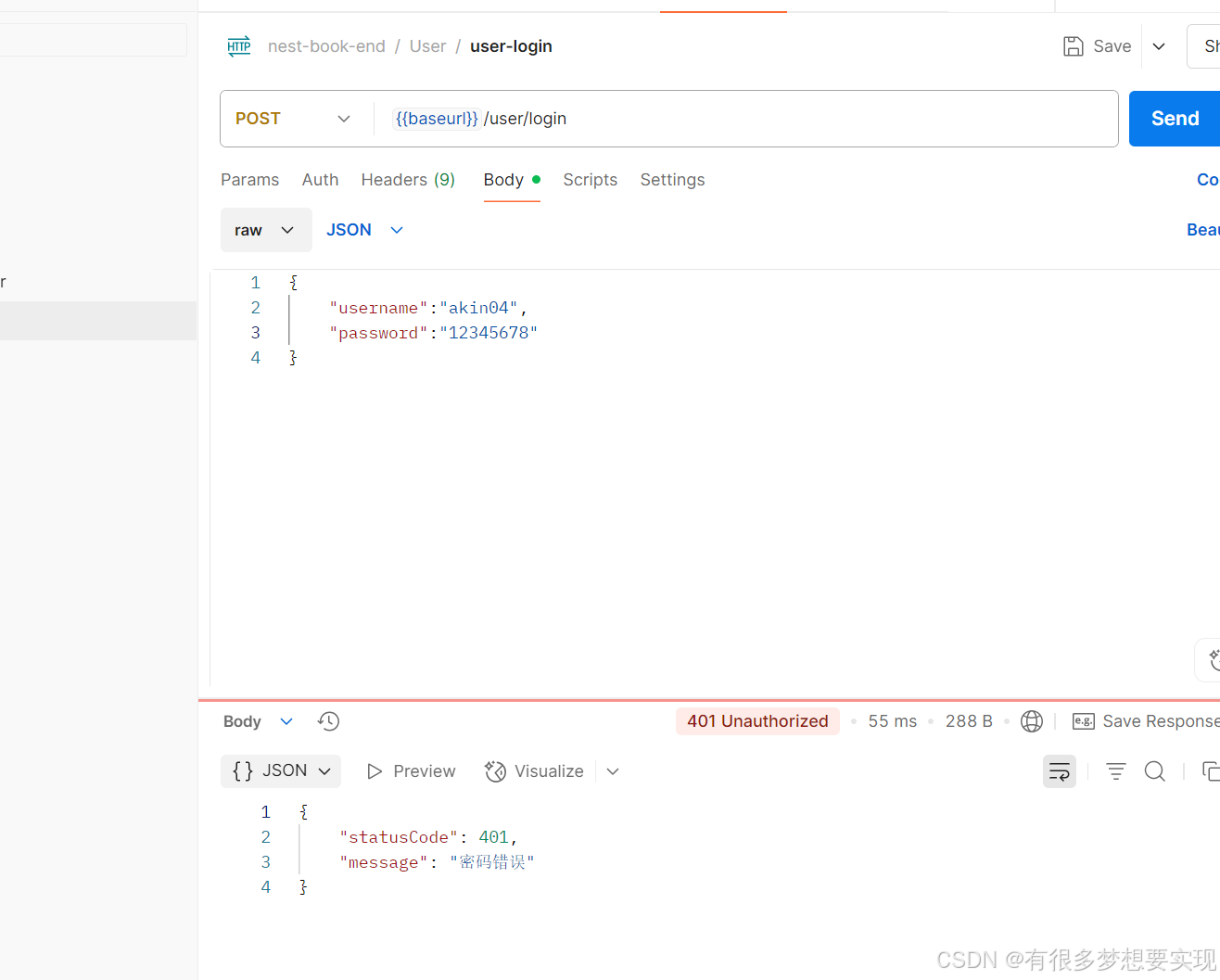Open the Headers (9) tab
Viewport: 1220px width, 980px height.
click(408, 180)
